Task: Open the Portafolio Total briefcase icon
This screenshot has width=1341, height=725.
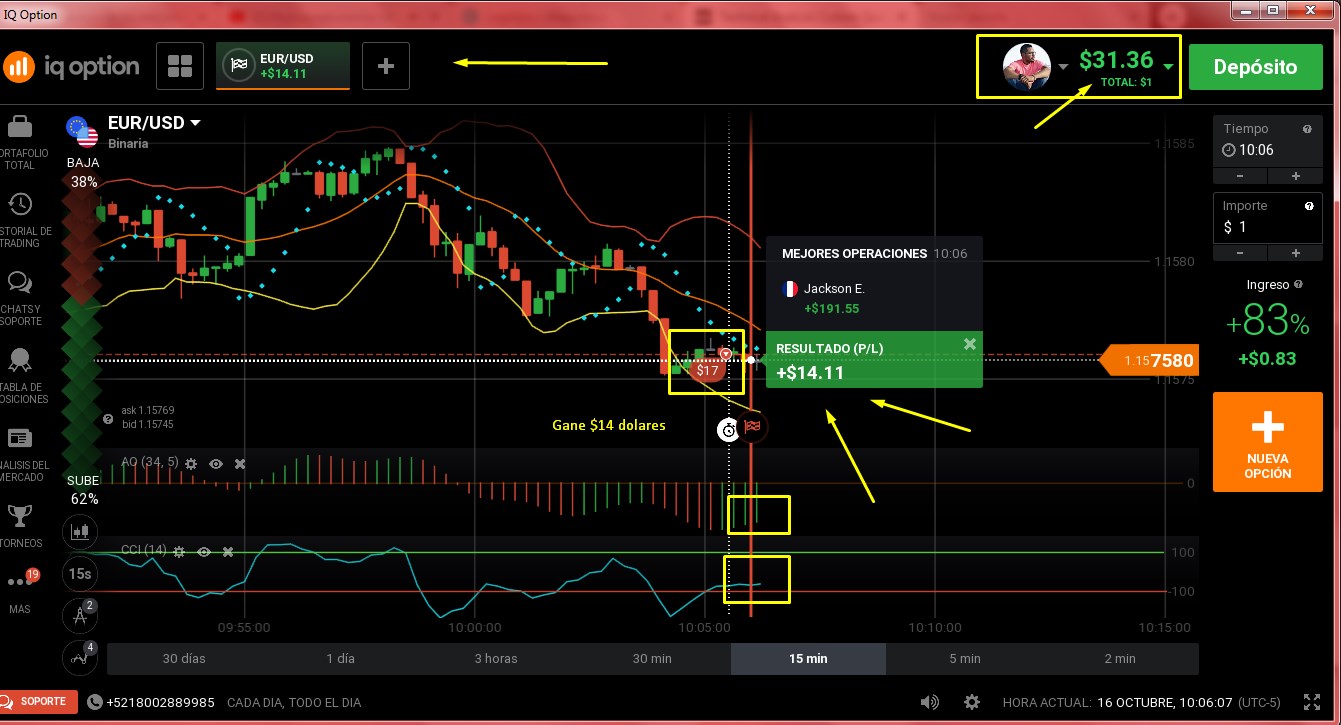Action: tap(19, 127)
